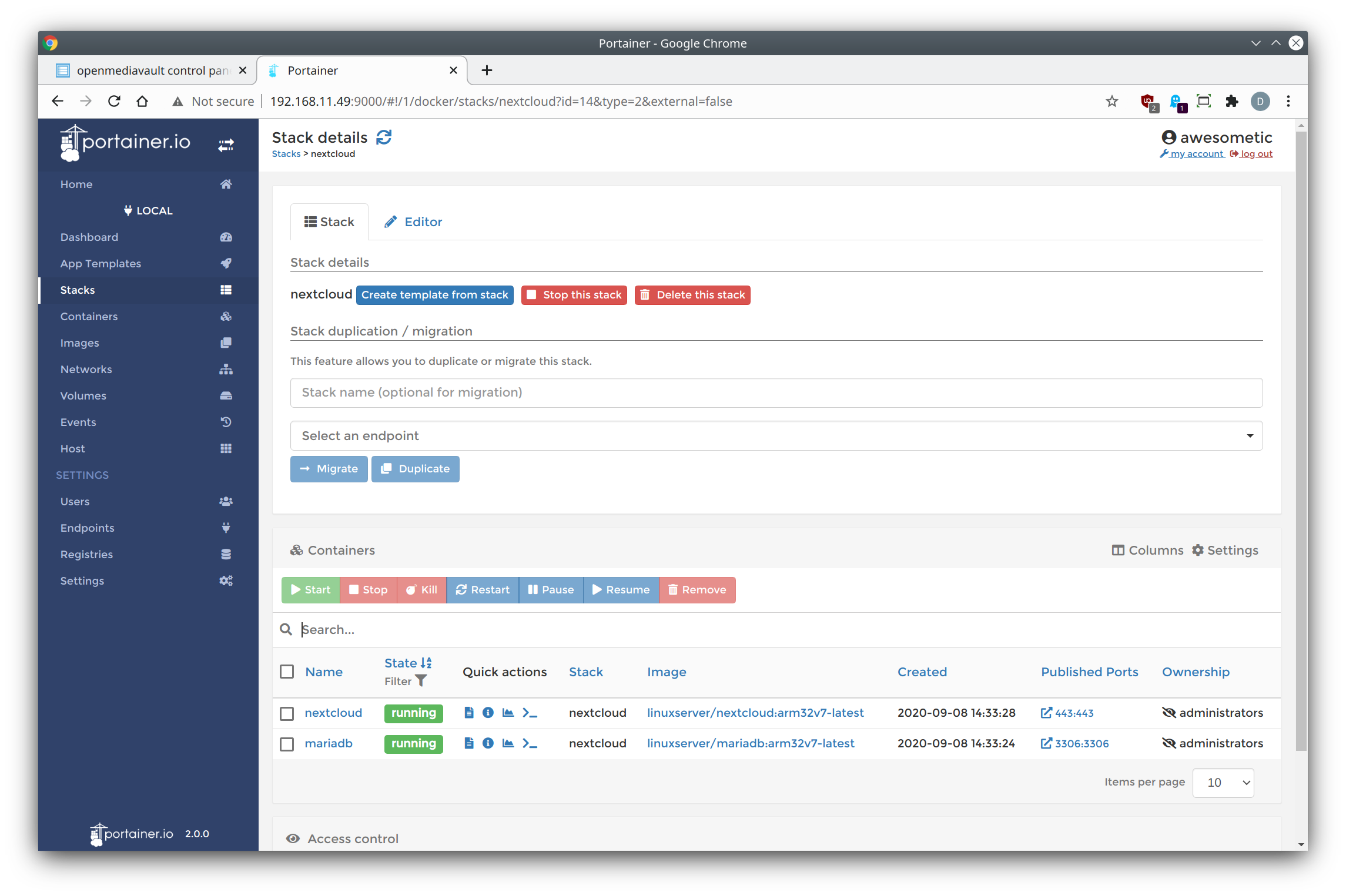Open stats chart icon for nextcloud container
The height and width of the screenshot is (896, 1346).
pos(508,713)
